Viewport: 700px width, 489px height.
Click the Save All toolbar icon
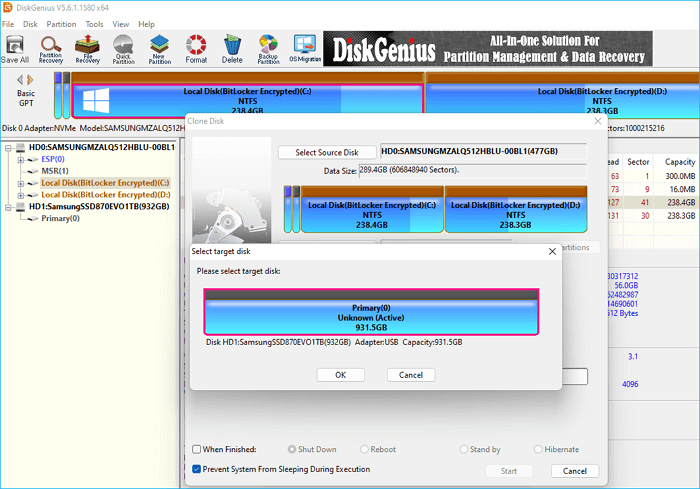pyautogui.click(x=15, y=49)
